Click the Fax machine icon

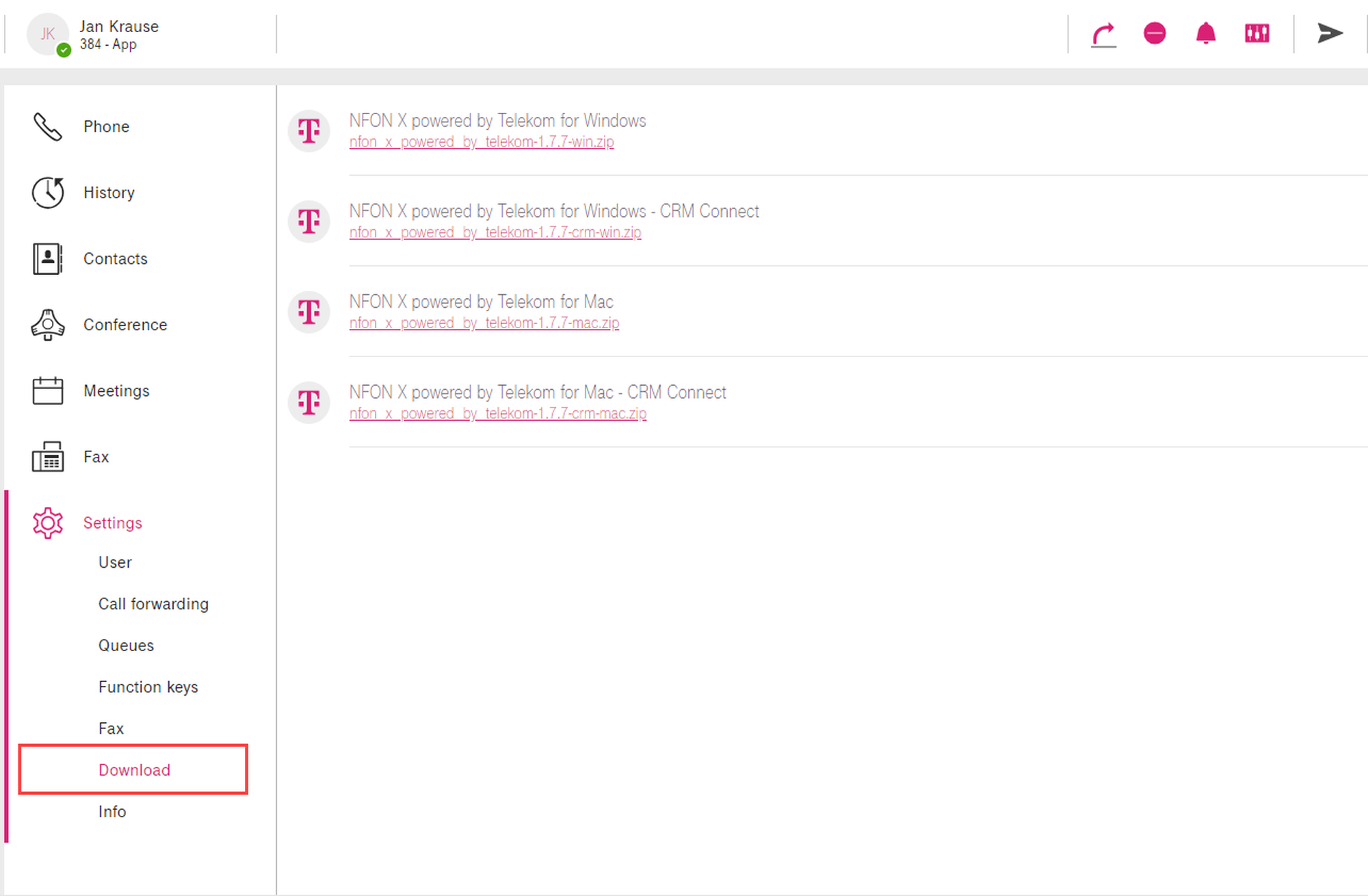(x=48, y=457)
